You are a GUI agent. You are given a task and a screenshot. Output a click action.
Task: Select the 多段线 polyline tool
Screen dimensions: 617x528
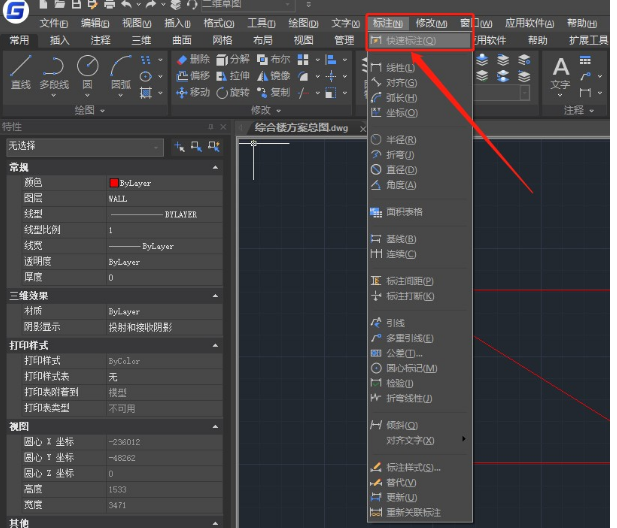[54, 73]
